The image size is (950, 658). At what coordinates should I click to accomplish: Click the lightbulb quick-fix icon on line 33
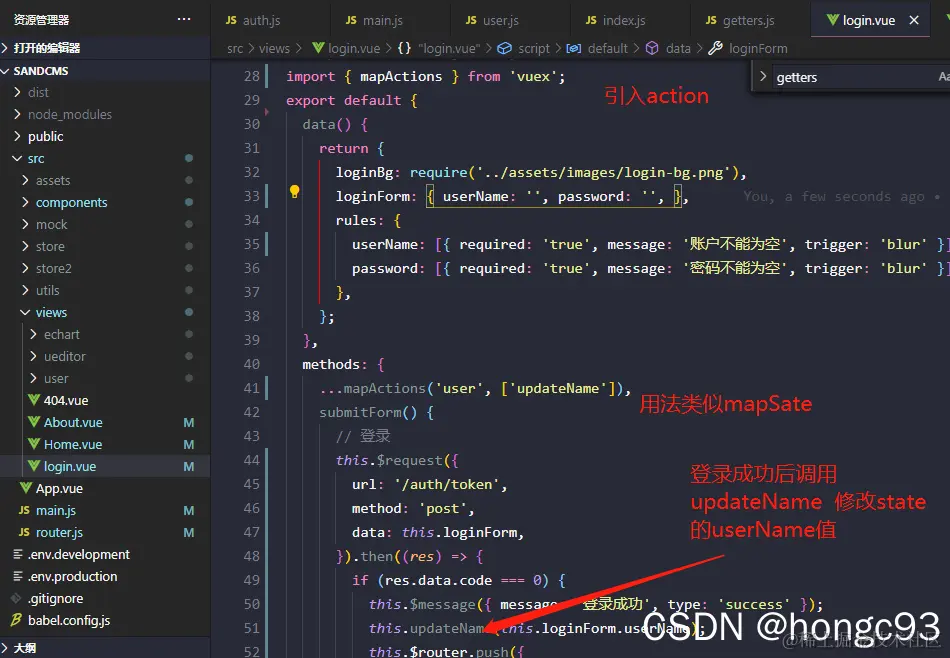pos(294,192)
